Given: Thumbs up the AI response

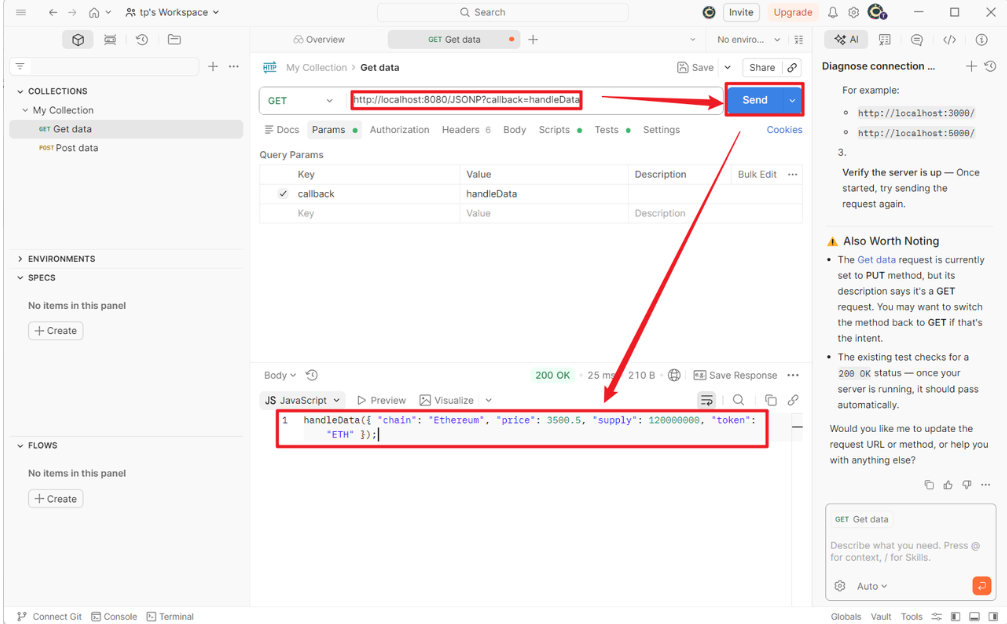Looking at the screenshot, I should tap(948, 485).
